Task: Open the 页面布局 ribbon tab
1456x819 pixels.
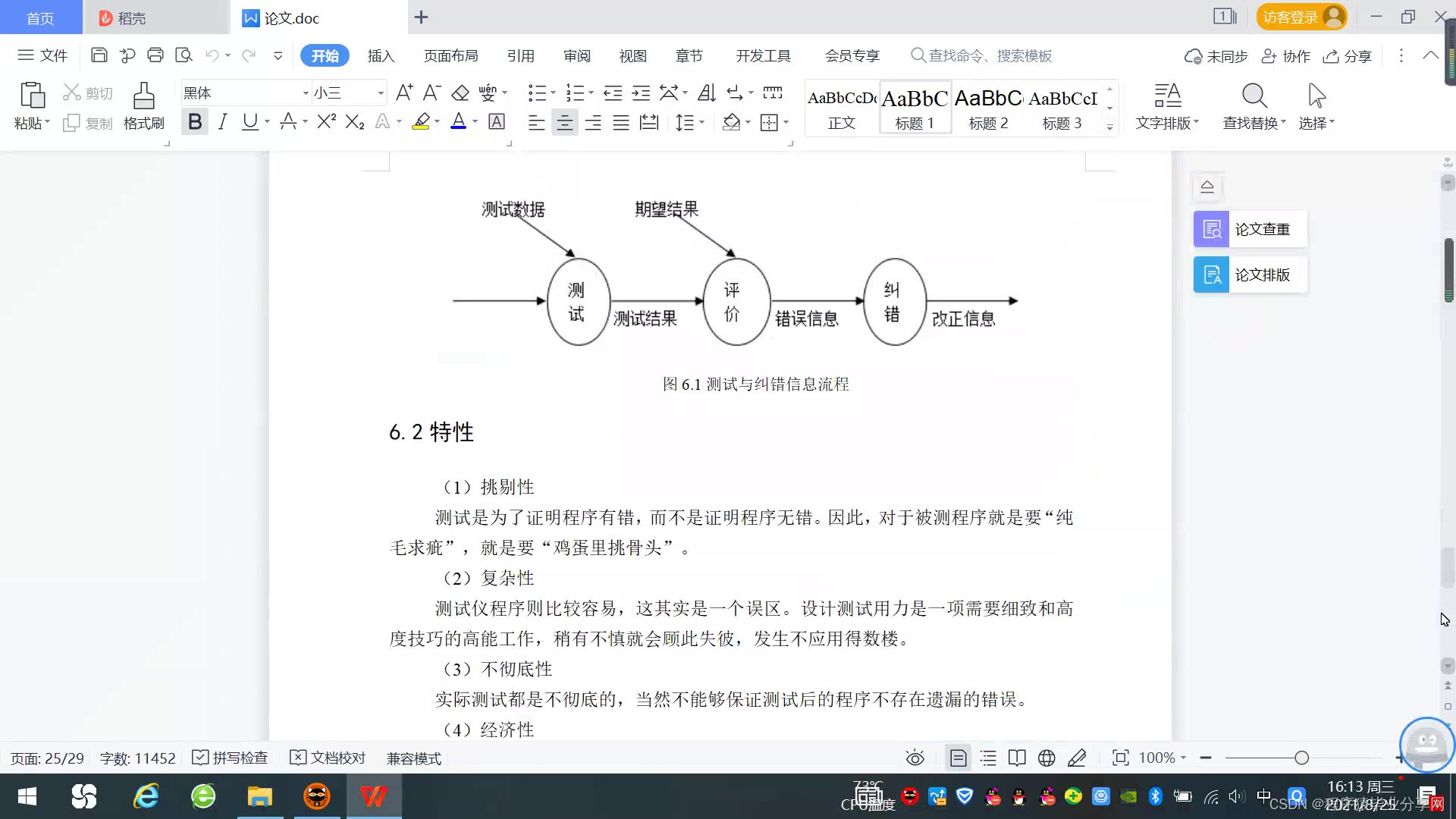Action: [450, 56]
